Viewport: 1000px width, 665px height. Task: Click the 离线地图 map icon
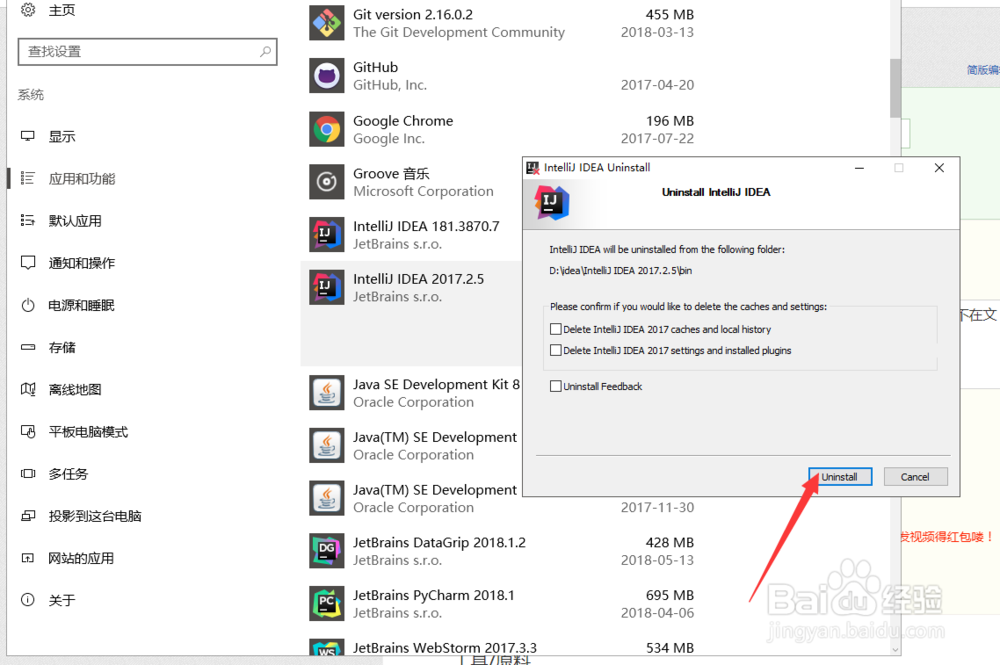27,390
